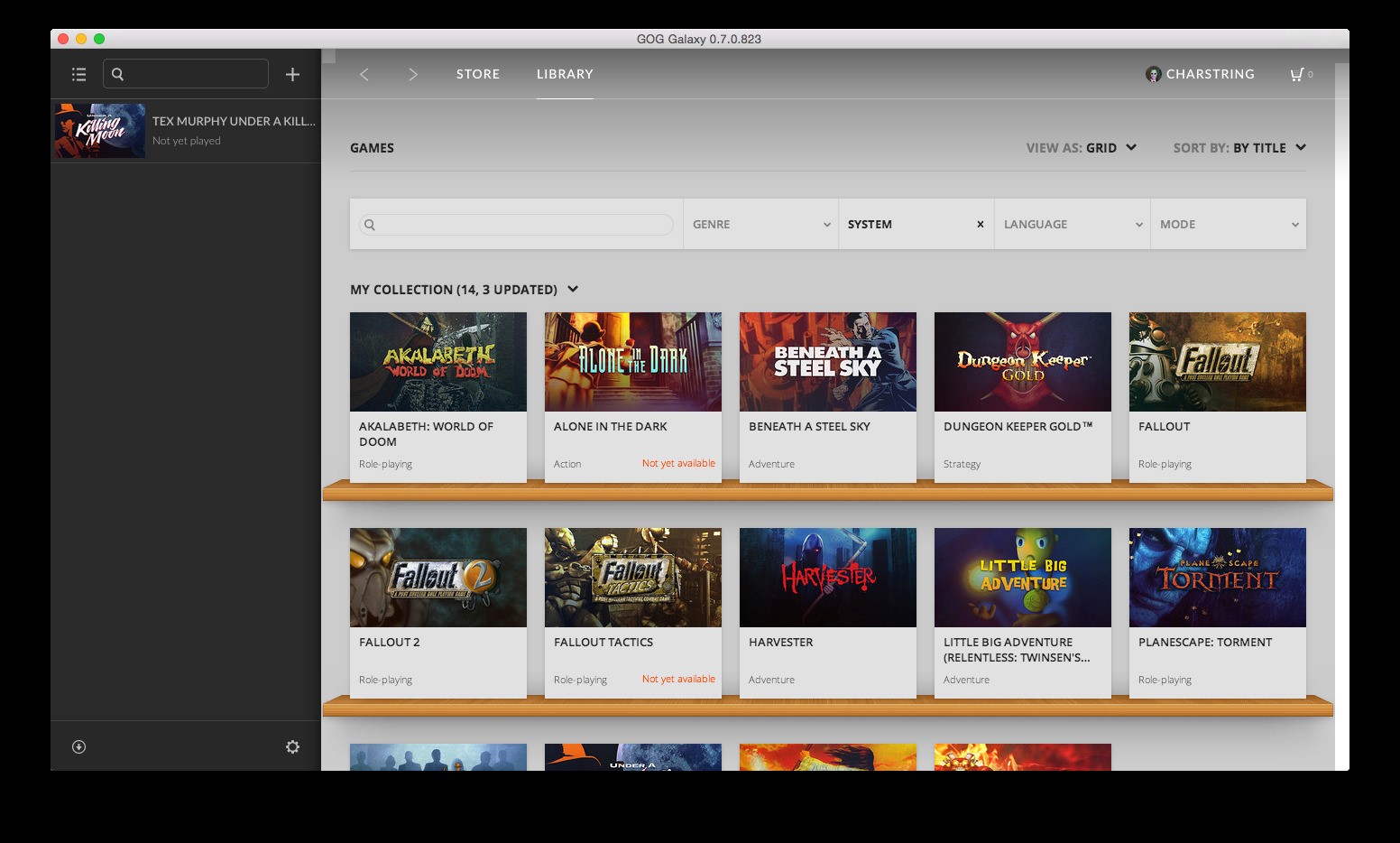The height and width of the screenshot is (843, 1400).
Task: Expand the LANGUAGE filter dropdown
Action: [x=1073, y=224]
